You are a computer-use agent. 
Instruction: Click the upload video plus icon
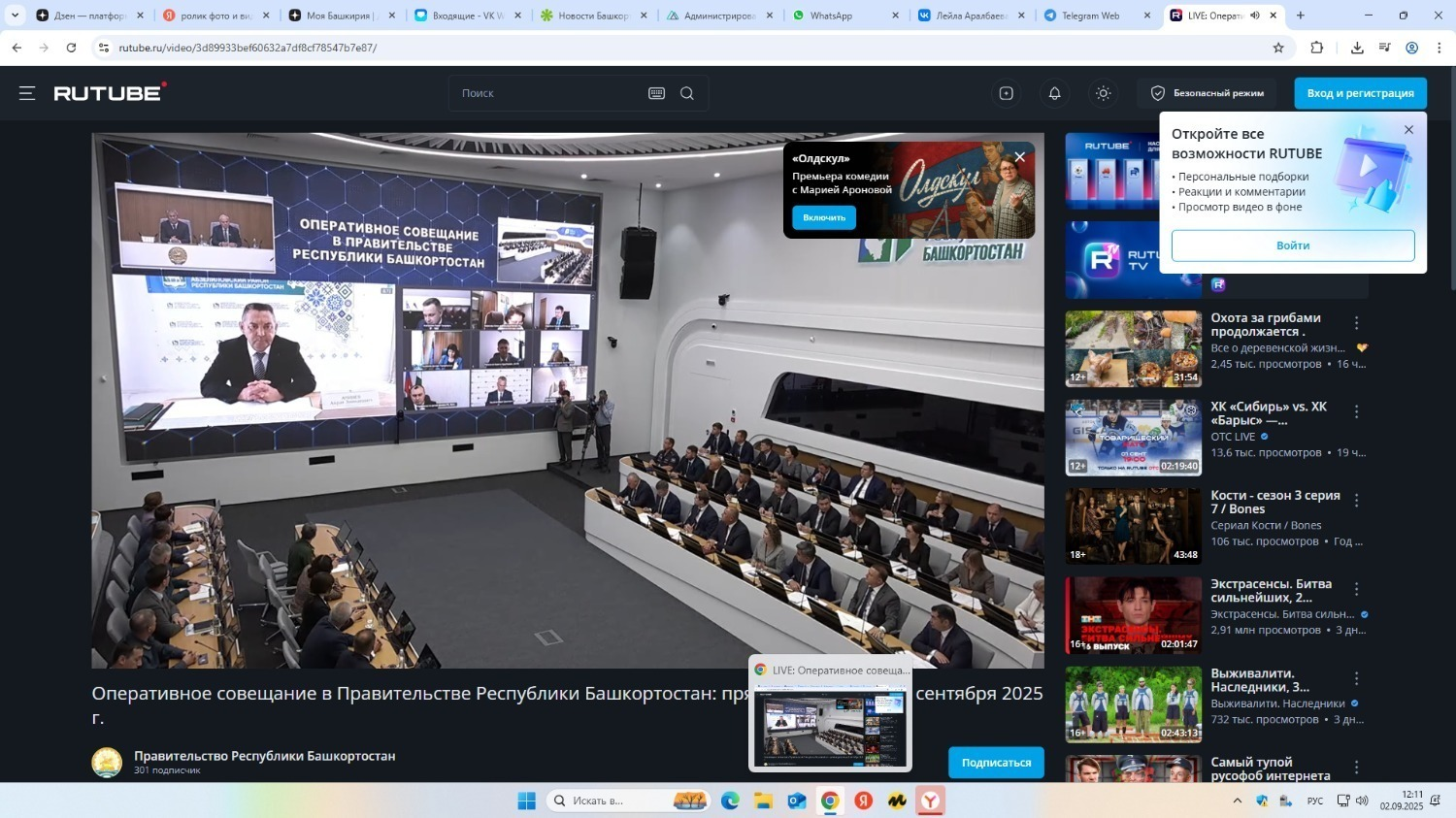(x=1006, y=93)
